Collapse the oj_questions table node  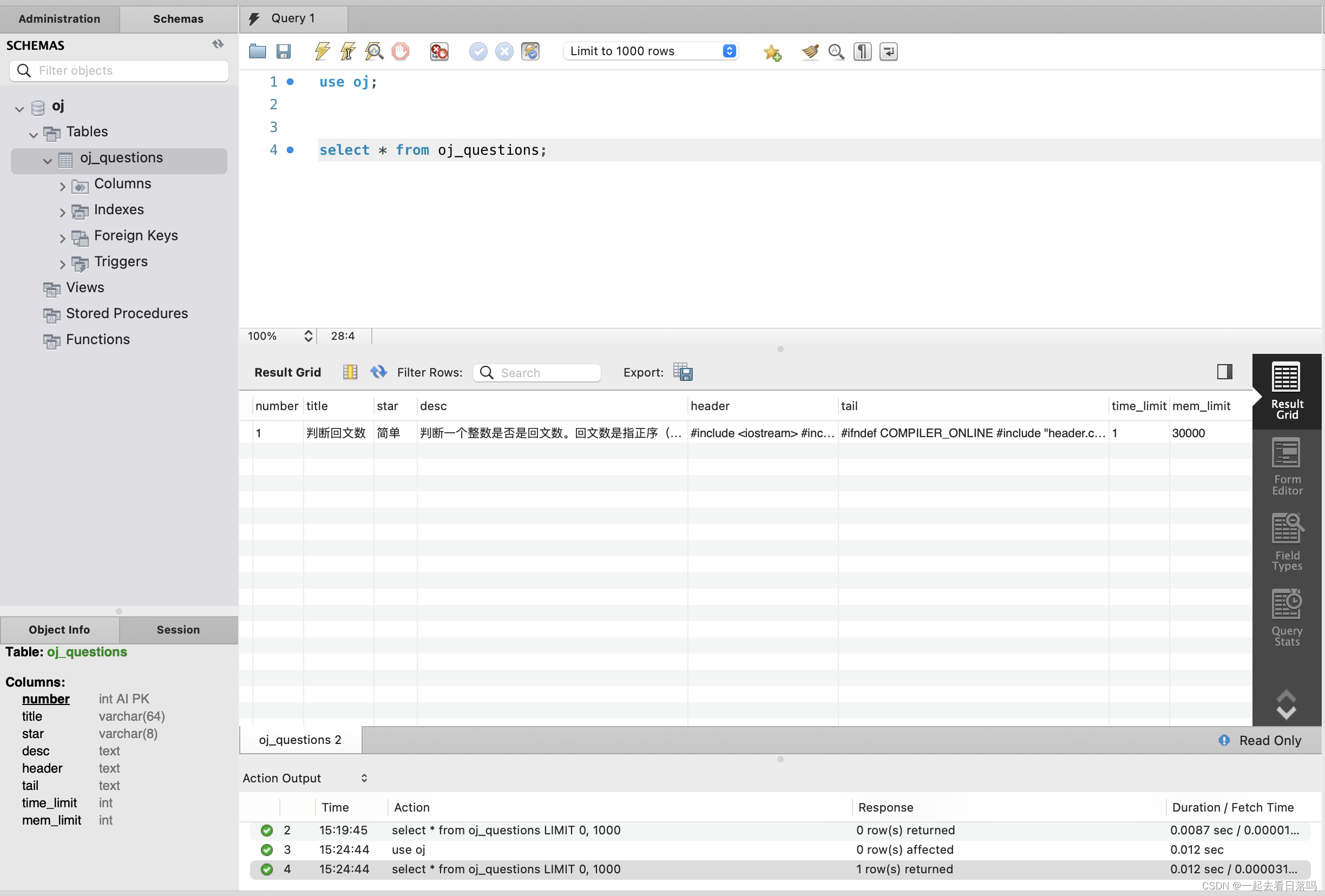click(x=48, y=161)
